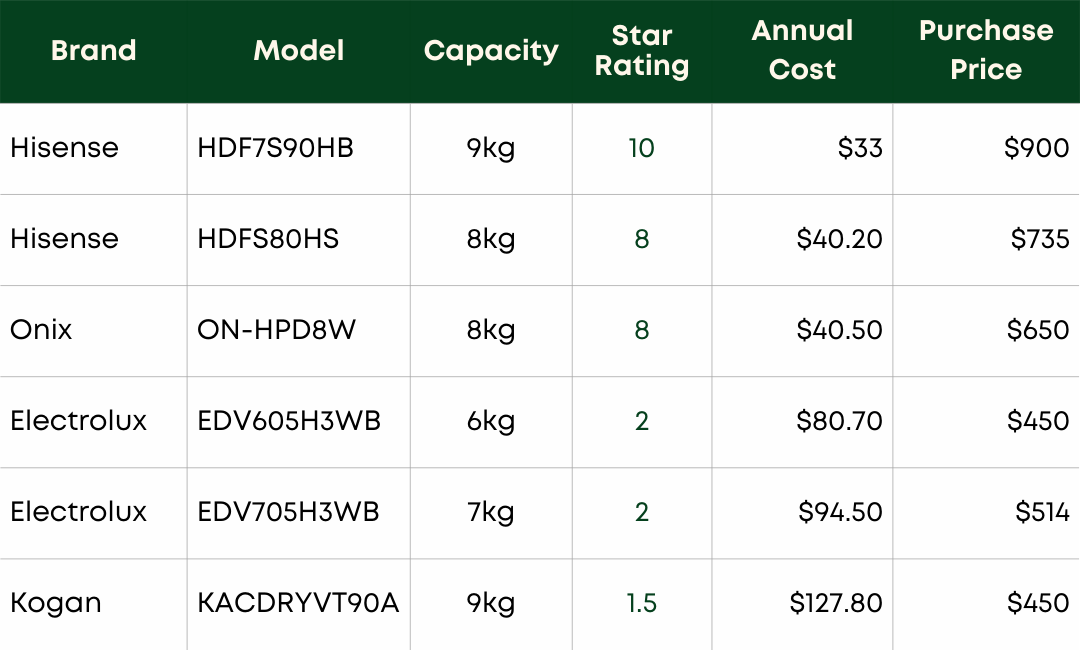The width and height of the screenshot is (1080, 650).
Task: Click the $514 purchase price cell
Action: point(1042,512)
